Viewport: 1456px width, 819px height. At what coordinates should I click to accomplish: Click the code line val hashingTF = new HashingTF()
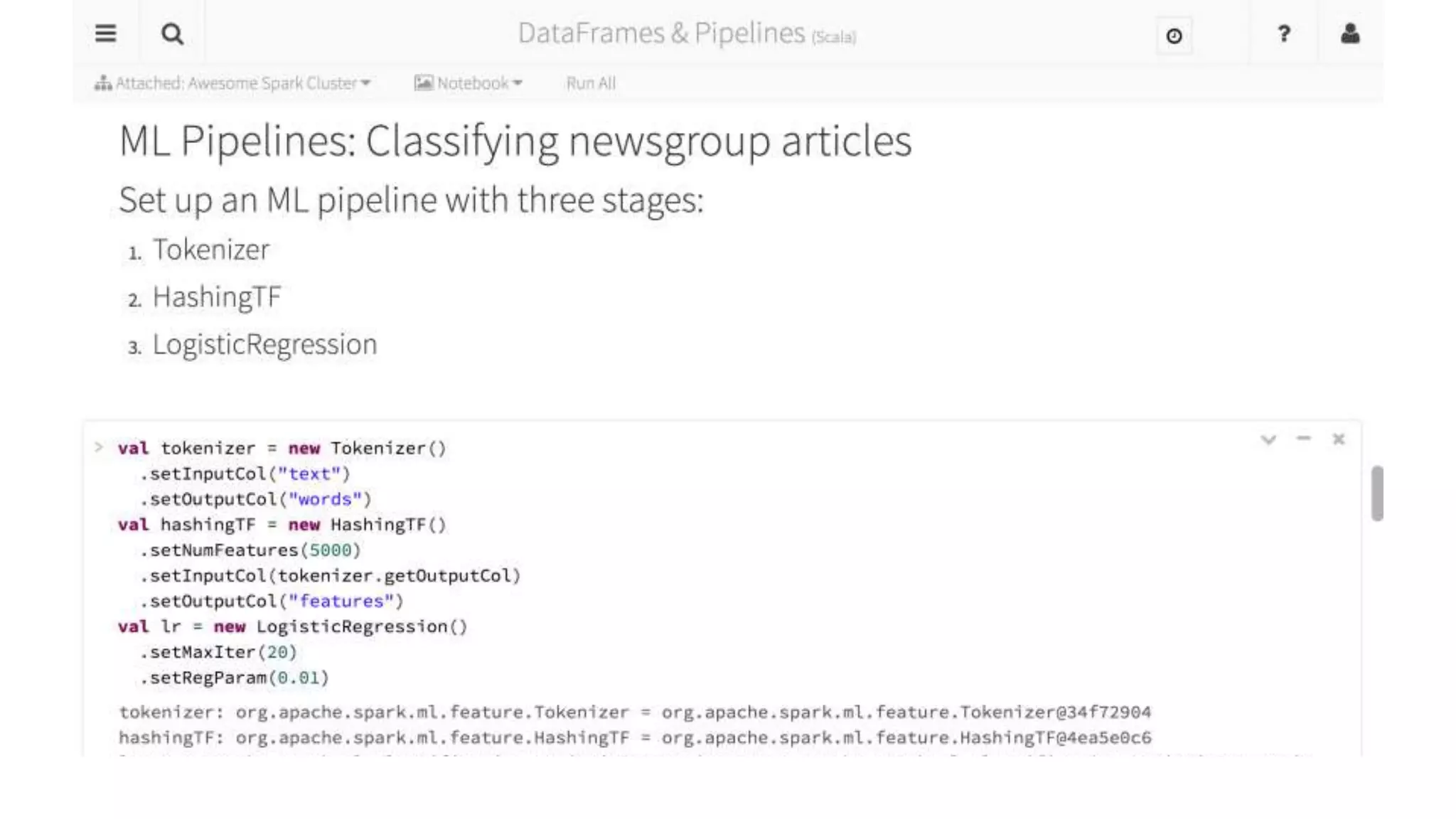point(282,525)
